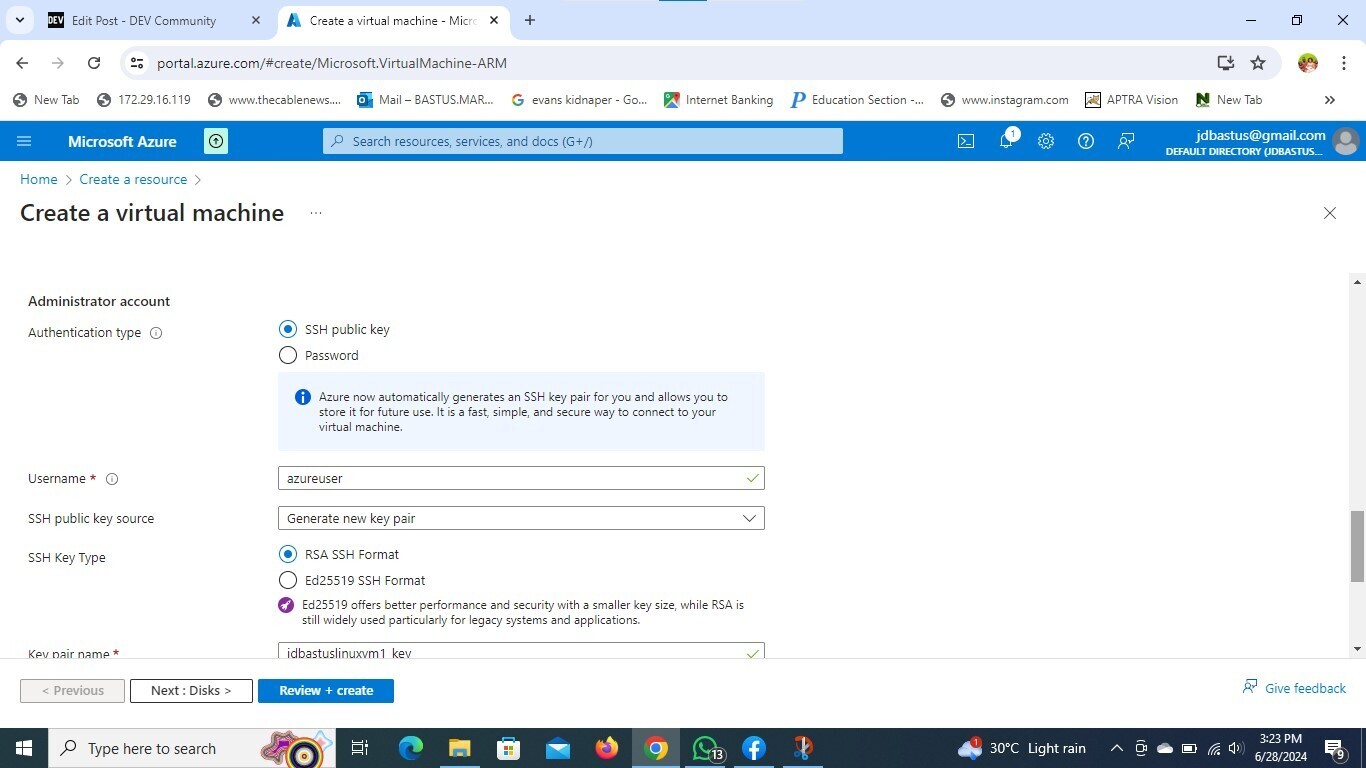Select the Create a virtual machine tab
1366x768 pixels.
393,20
